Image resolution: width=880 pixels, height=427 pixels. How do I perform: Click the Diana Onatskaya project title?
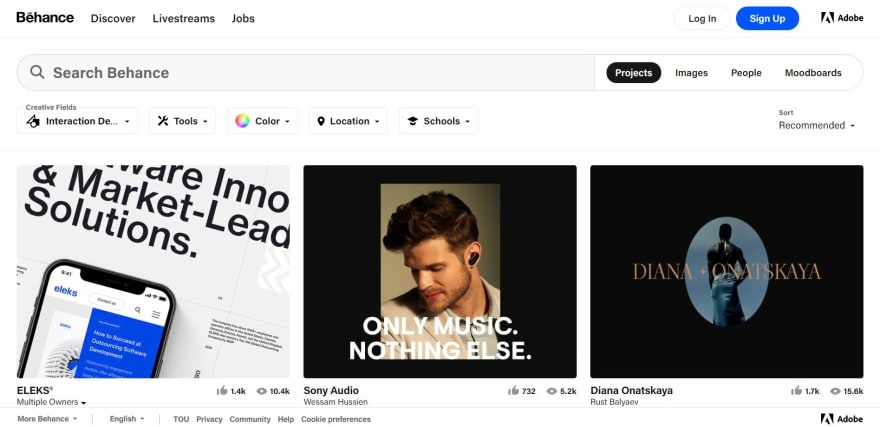point(631,391)
